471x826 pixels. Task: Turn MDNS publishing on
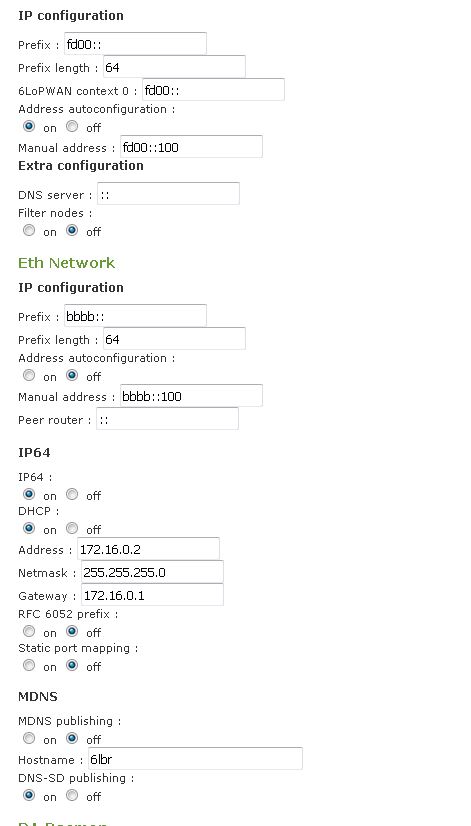coord(30,738)
